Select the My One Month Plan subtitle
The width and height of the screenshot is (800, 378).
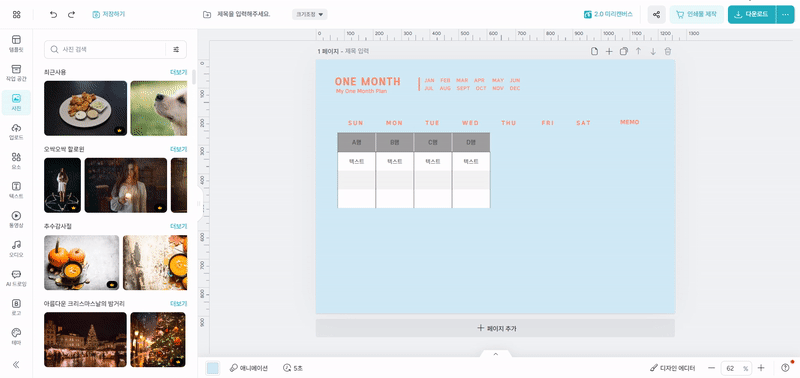[x=361, y=91]
